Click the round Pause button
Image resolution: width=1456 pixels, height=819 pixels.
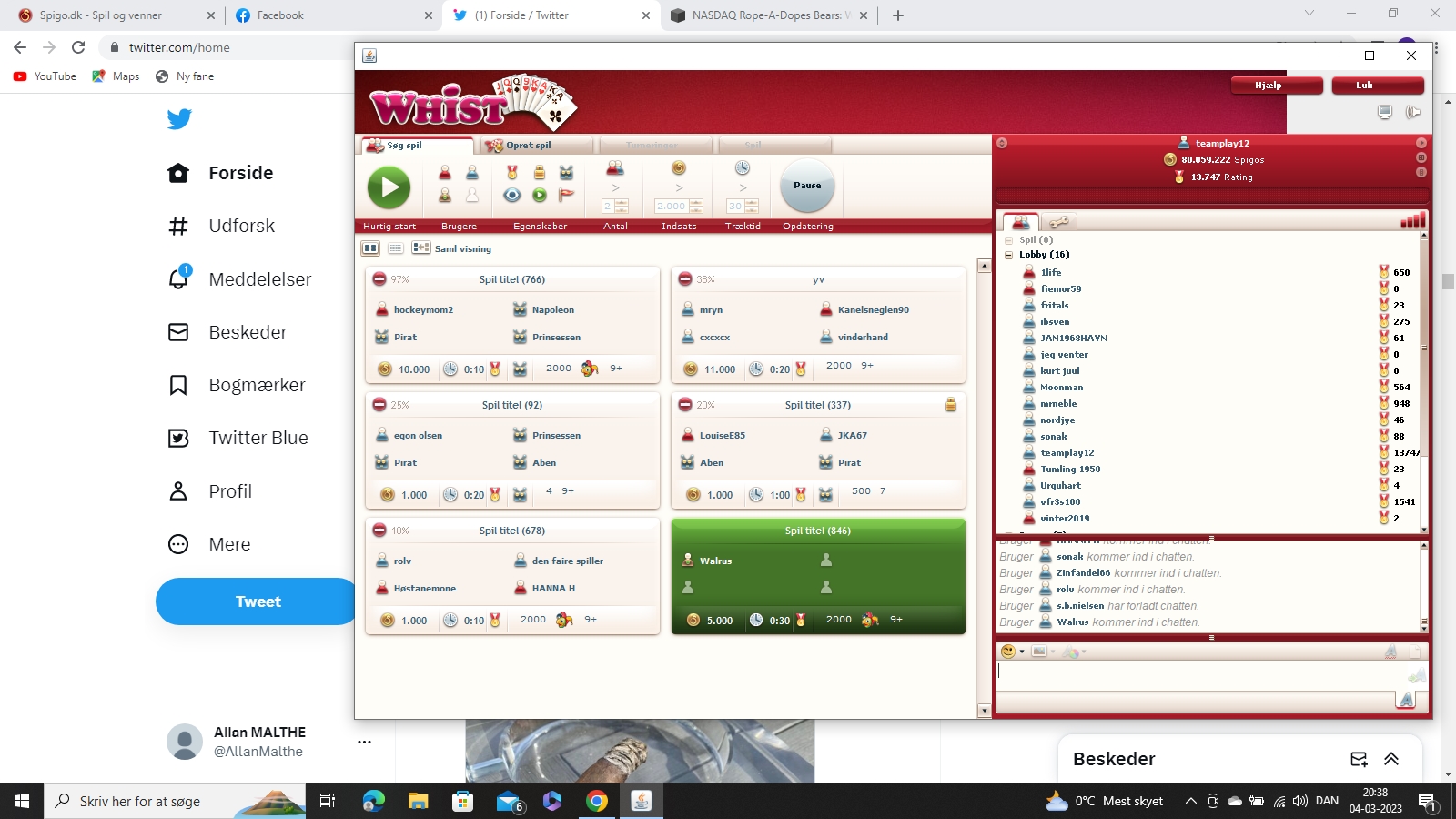(807, 186)
